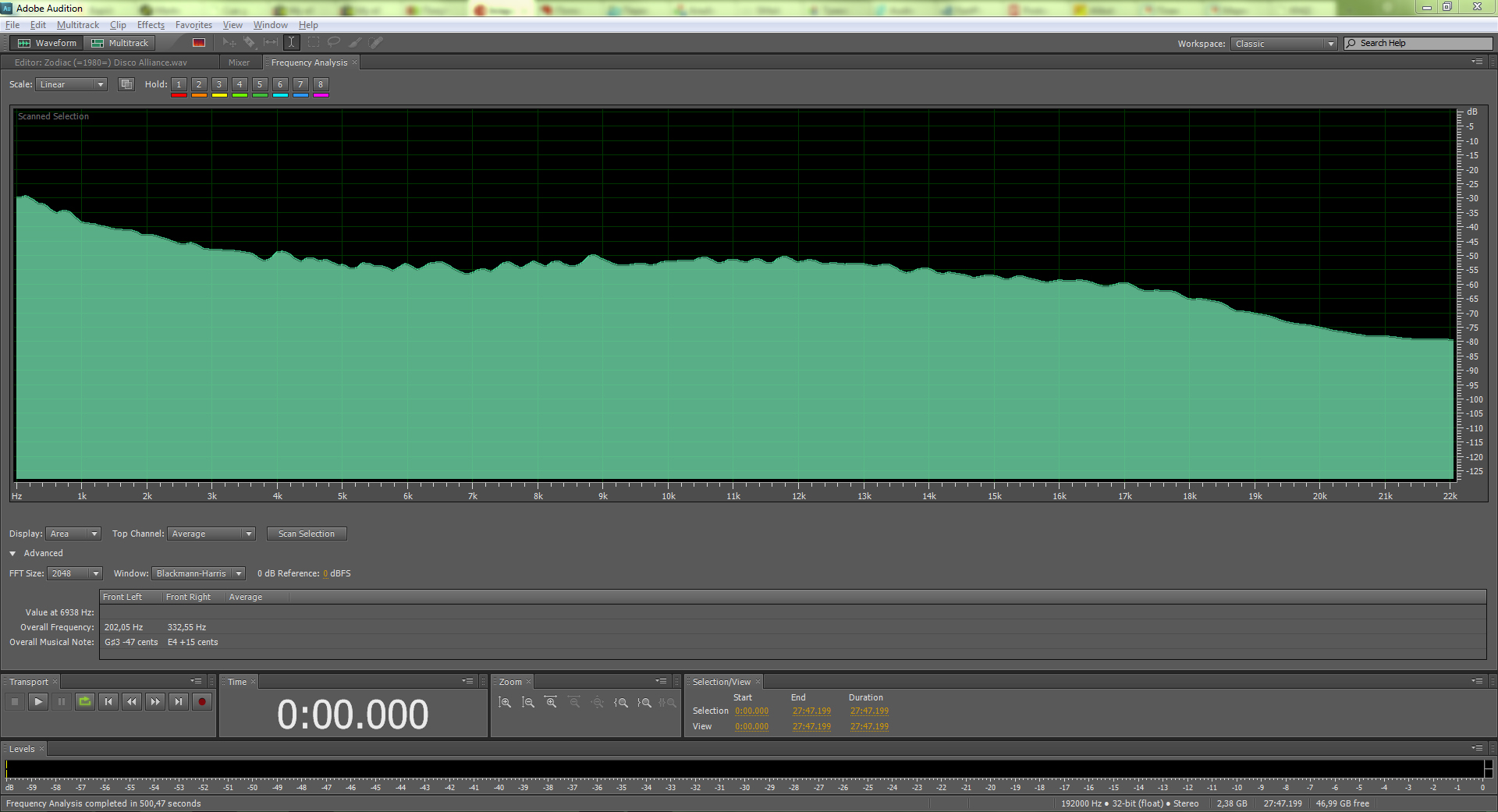The width and height of the screenshot is (1498, 812).
Task: Click the Scan Selection button
Action: [307, 534]
